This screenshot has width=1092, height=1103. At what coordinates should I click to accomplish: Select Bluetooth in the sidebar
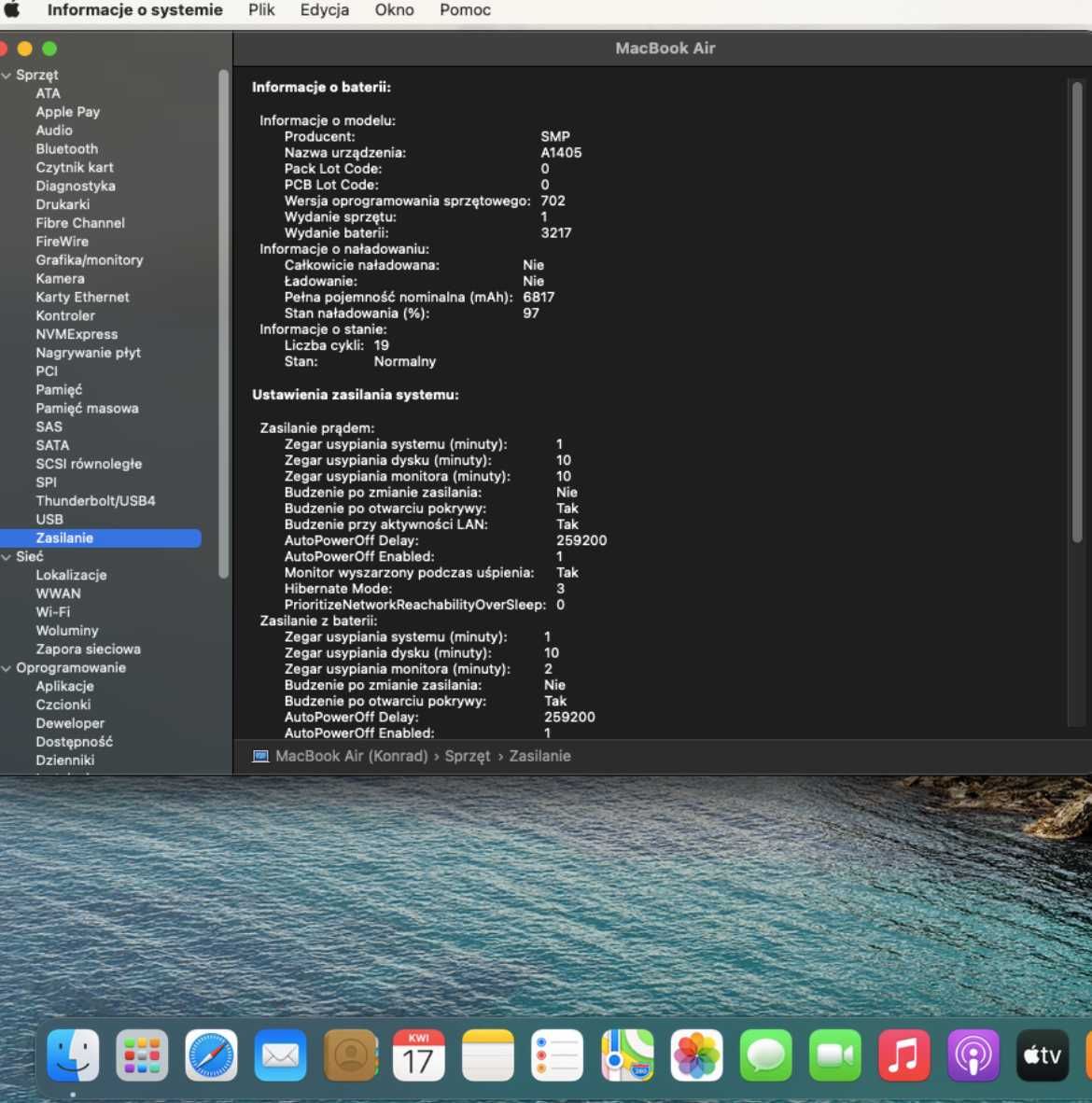point(67,149)
